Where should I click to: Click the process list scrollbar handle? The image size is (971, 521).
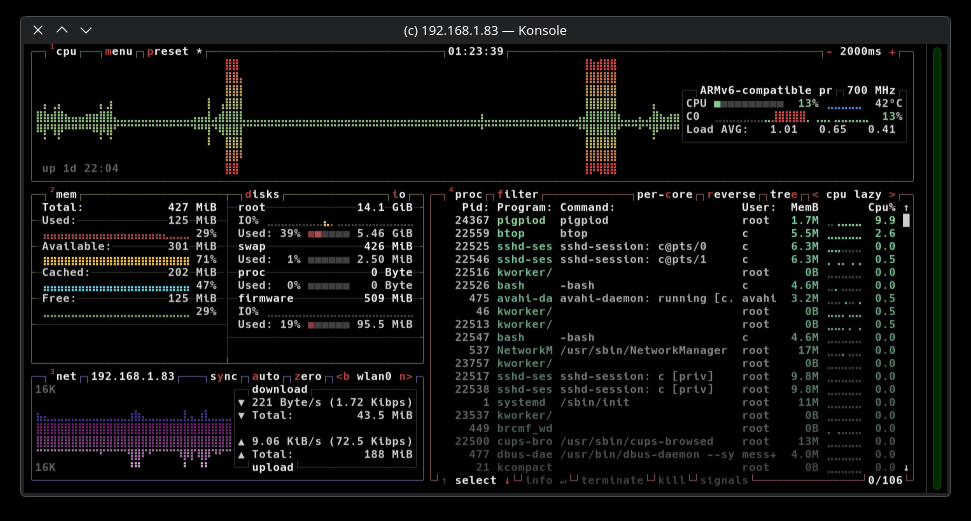point(906,221)
